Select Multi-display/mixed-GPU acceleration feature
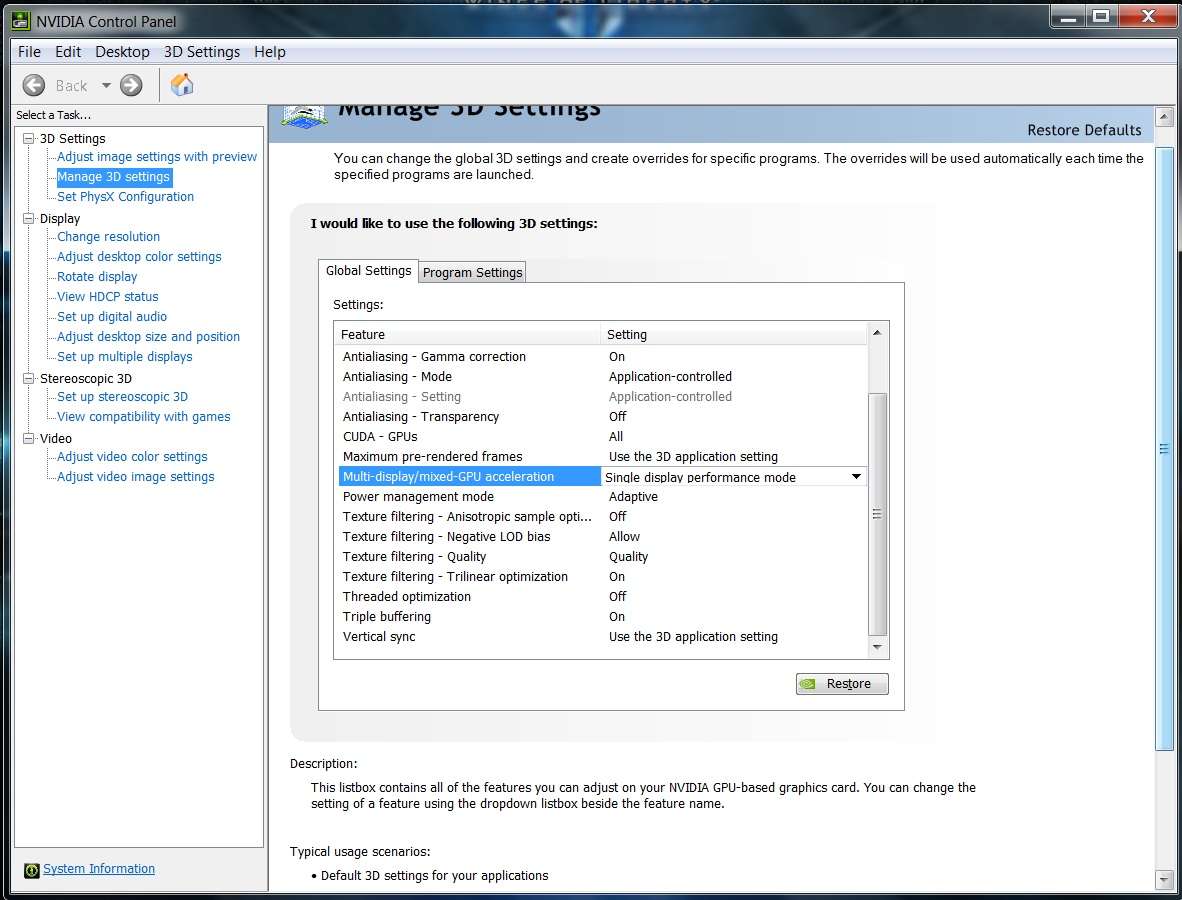The image size is (1182, 900). (x=470, y=476)
